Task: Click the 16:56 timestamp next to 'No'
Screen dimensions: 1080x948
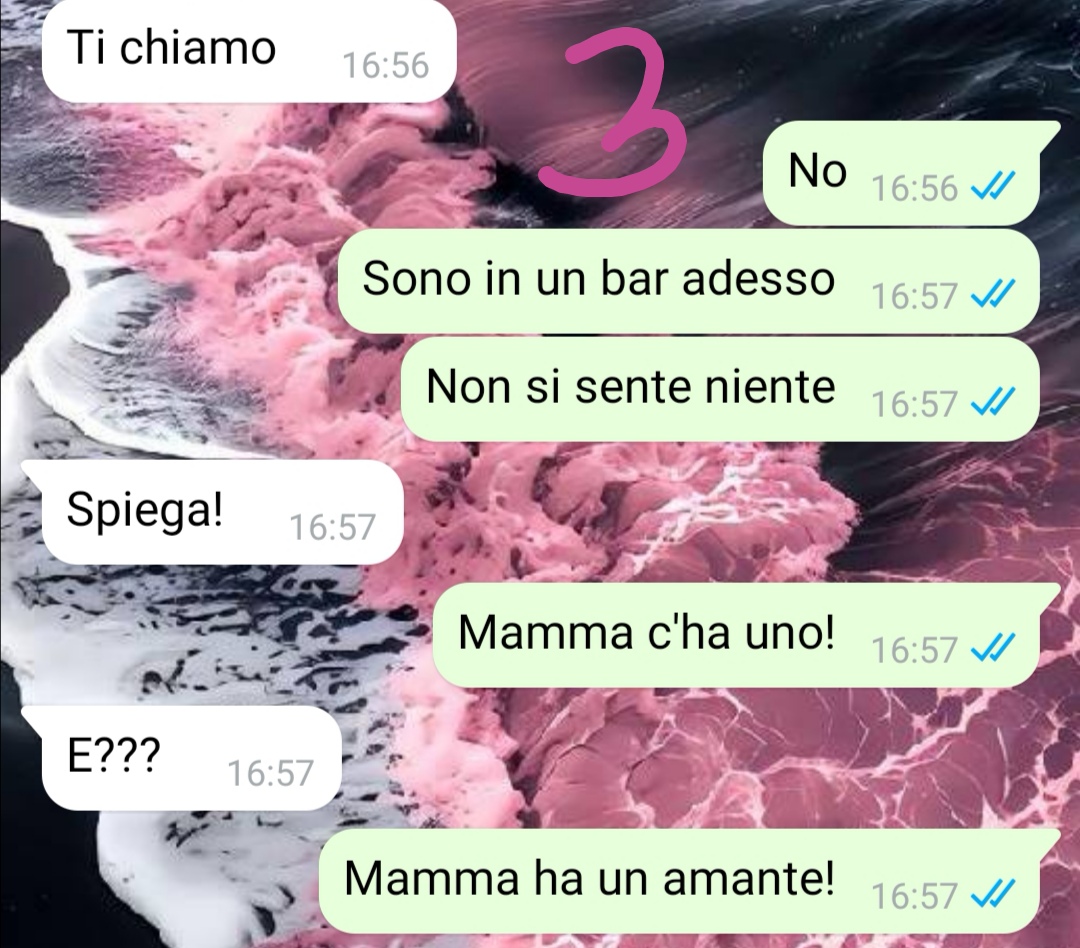Action: coord(915,188)
